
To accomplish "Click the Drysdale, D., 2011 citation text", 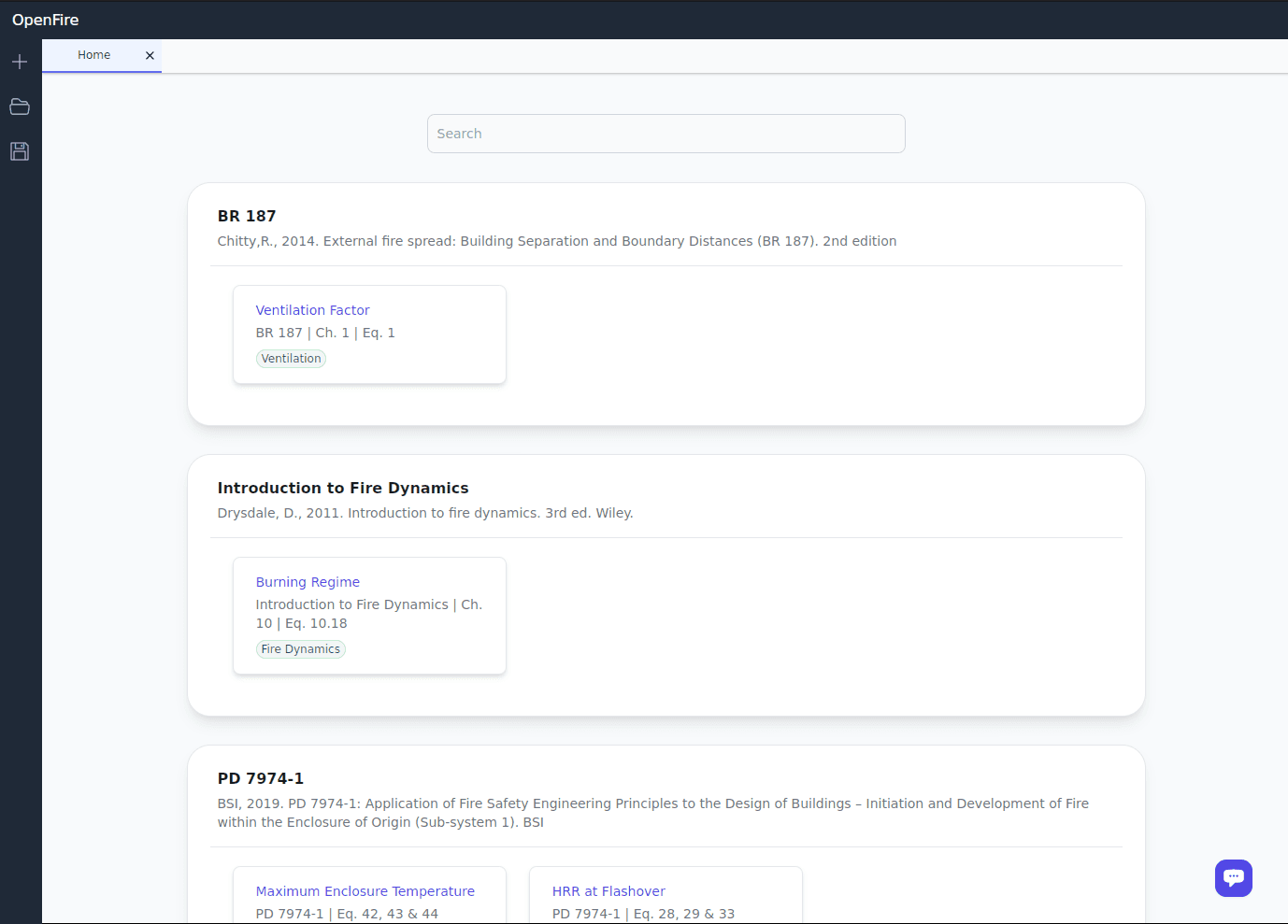I will click(425, 513).
